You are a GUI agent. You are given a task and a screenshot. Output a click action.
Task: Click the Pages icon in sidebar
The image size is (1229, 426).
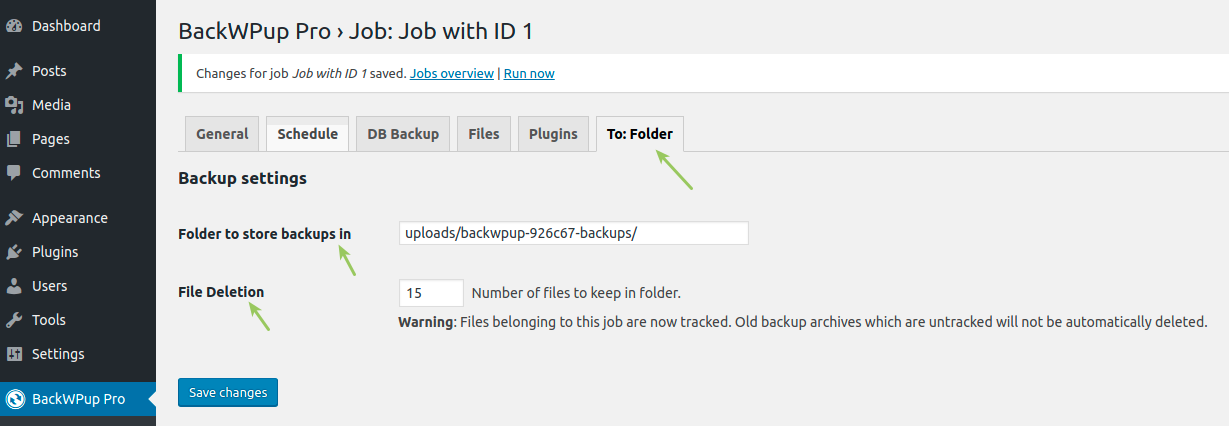[14, 139]
